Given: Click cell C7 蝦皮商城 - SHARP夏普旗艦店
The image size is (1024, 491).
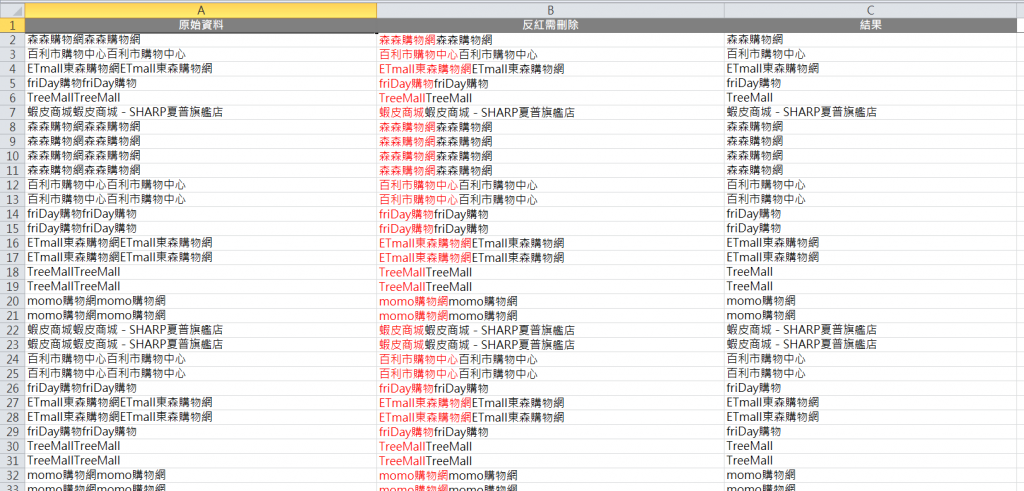Looking at the screenshot, I should [871, 112].
